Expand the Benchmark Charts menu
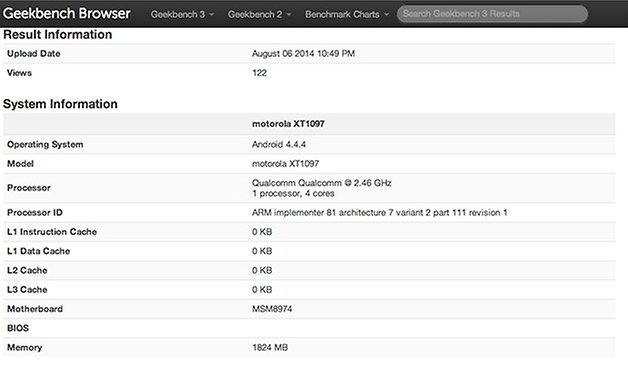628x371 pixels. click(347, 14)
